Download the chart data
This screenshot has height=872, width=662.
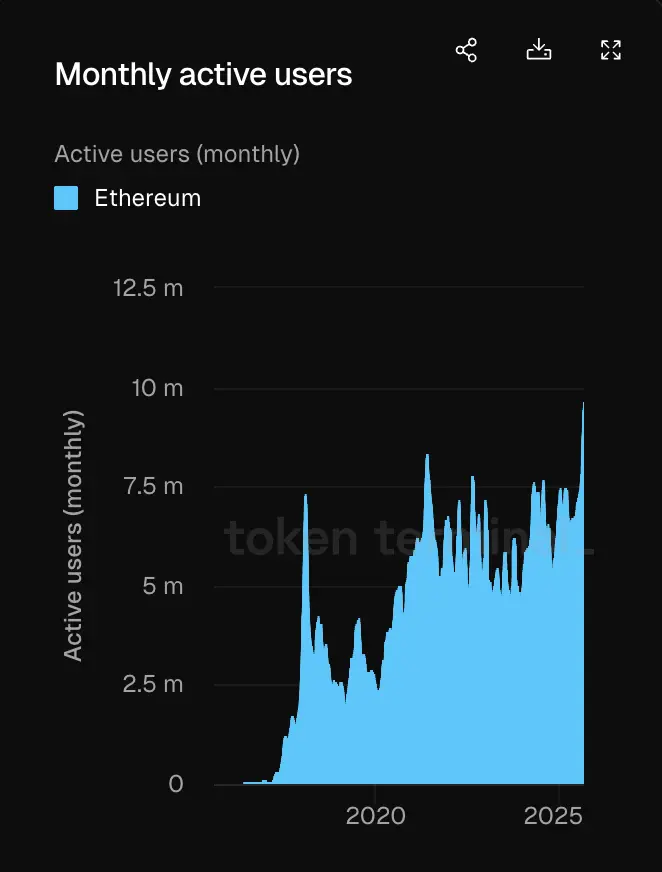pos(539,49)
